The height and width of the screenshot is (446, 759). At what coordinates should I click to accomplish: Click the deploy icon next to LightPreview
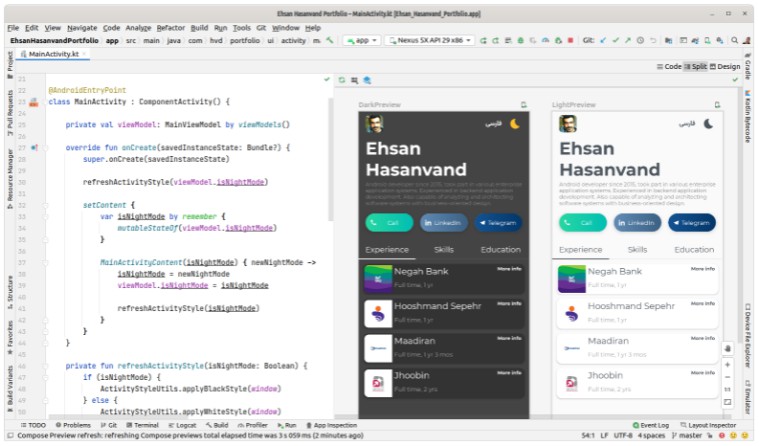point(717,105)
